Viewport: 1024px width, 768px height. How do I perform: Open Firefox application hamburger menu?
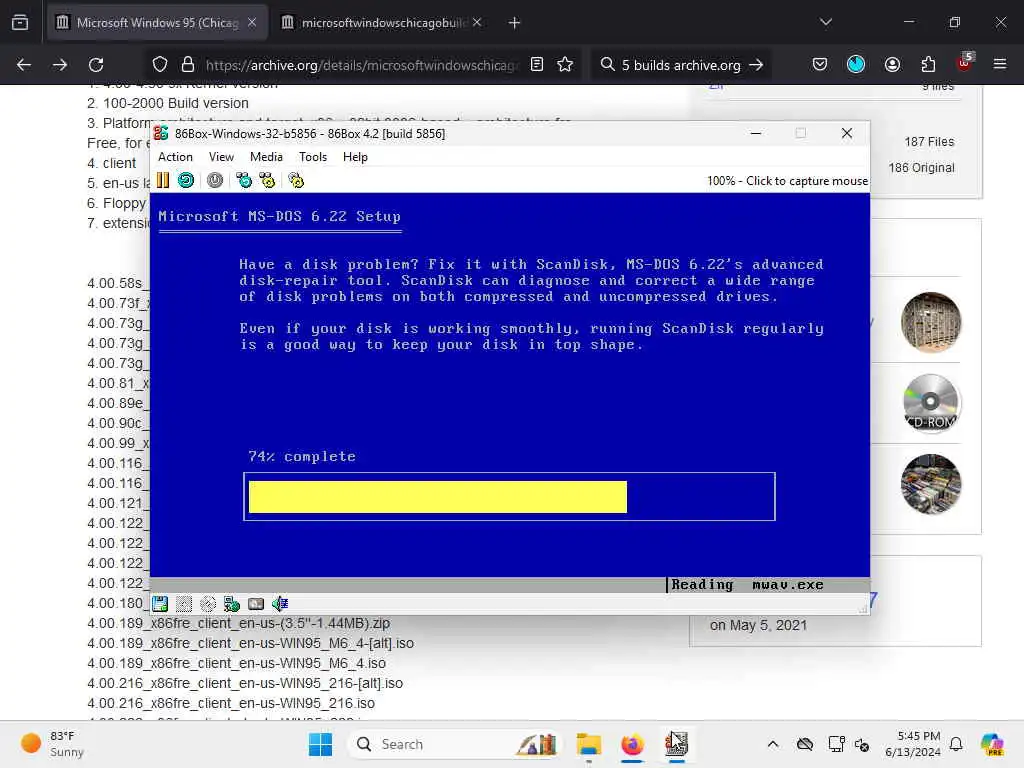pos(1000,64)
